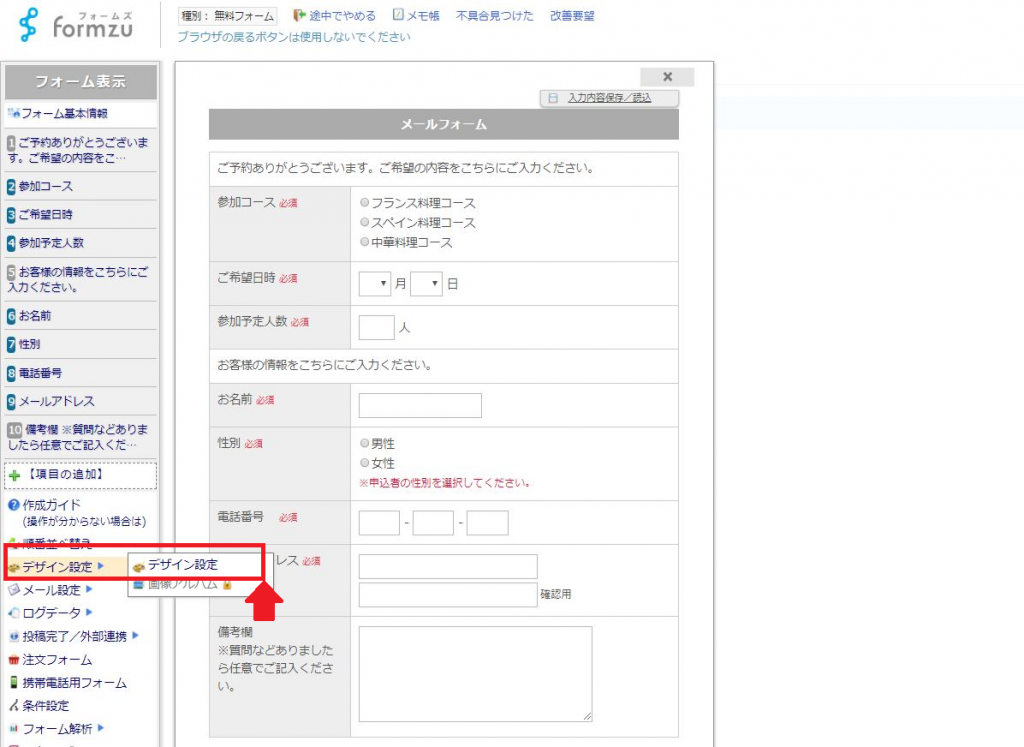Open ログデータ in the sidebar menu
This screenshot has width=1024, height=747.
tap(51, 613)
